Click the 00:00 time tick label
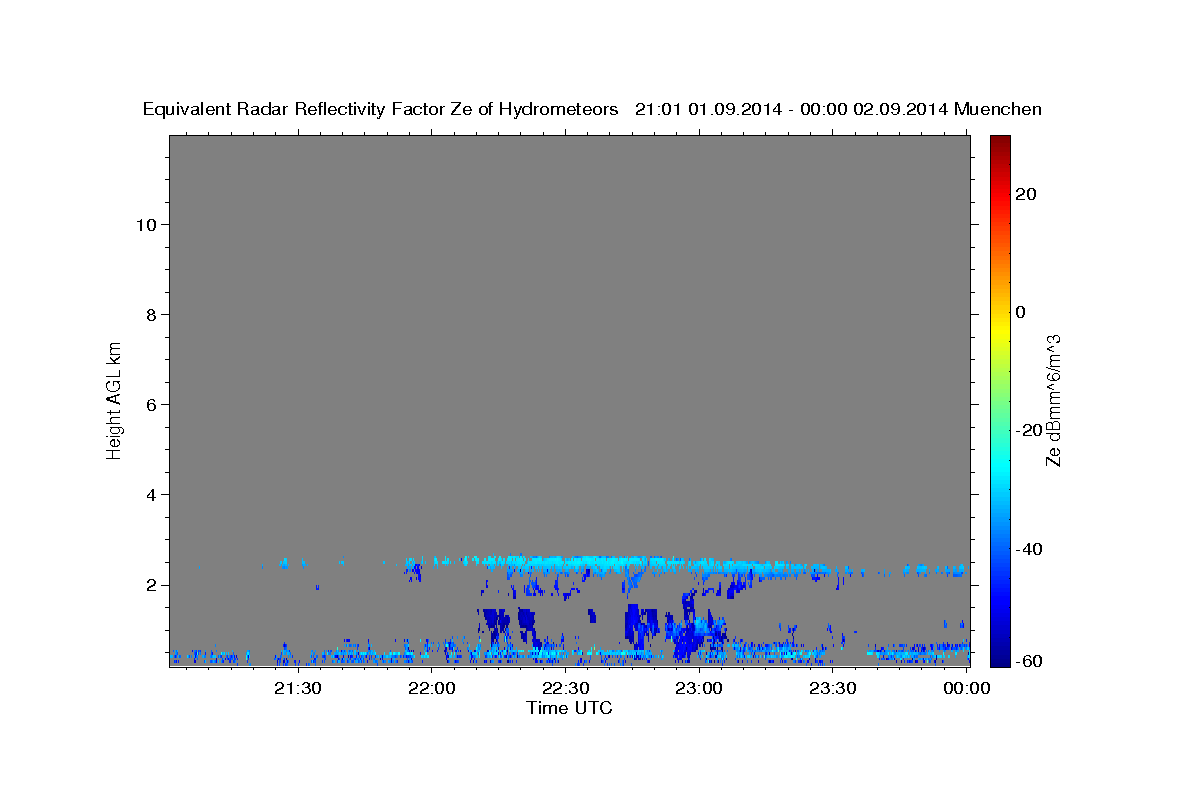 tap(966, 688)
